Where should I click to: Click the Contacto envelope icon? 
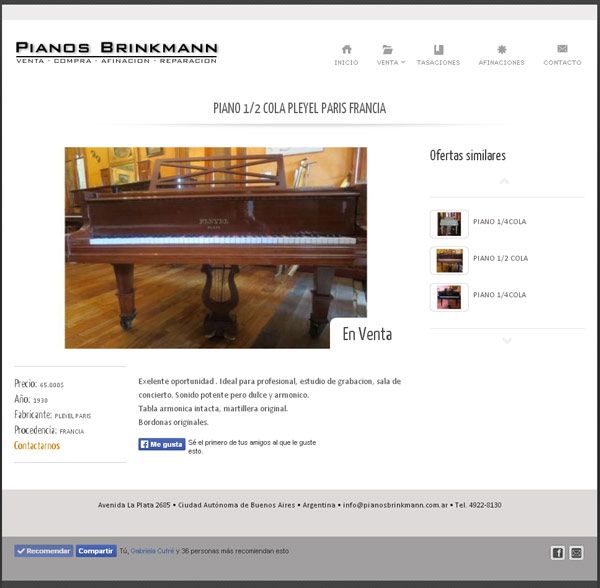pyautogui.click(x=562, y=49)
